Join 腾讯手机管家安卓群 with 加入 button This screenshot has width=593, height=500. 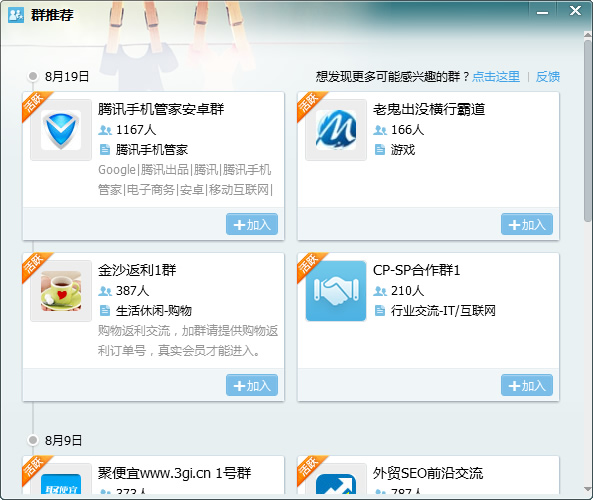[x=252, y=224]
